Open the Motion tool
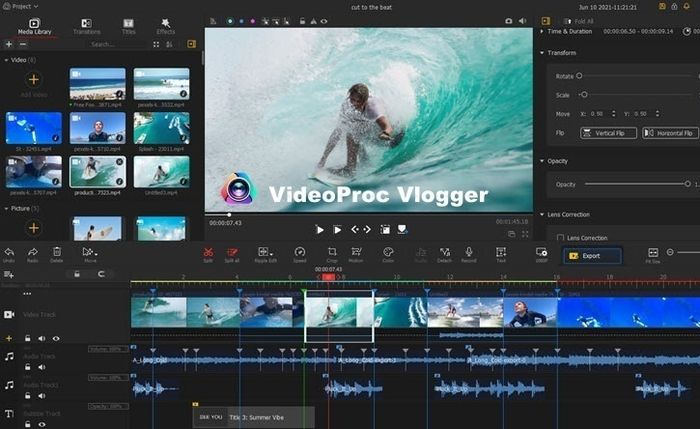 click(x=356, y=255)
